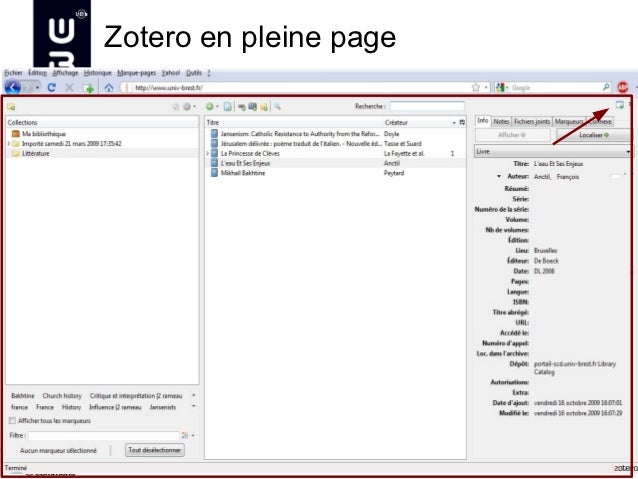
Task: Add a new item with the green plus button
Action: 210,107
